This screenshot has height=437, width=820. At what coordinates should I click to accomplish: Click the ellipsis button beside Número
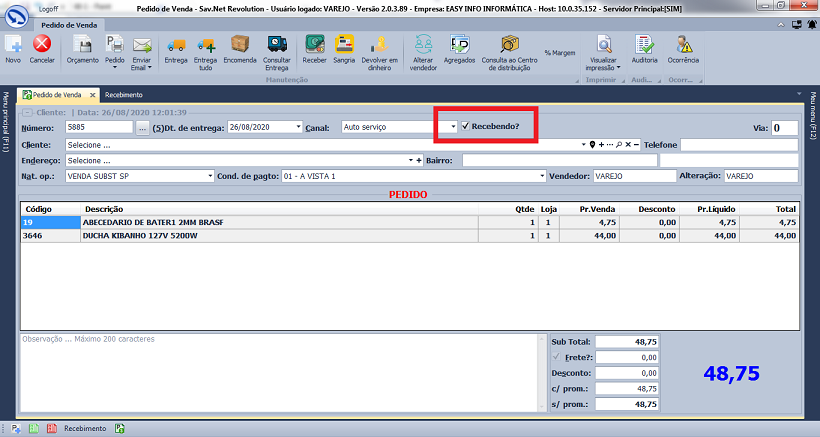(142, 128)
